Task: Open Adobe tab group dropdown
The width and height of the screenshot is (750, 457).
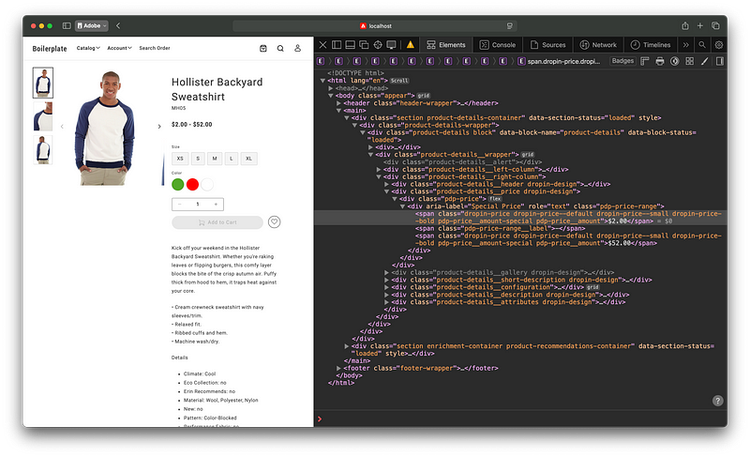Action: (x=92, y=25)
